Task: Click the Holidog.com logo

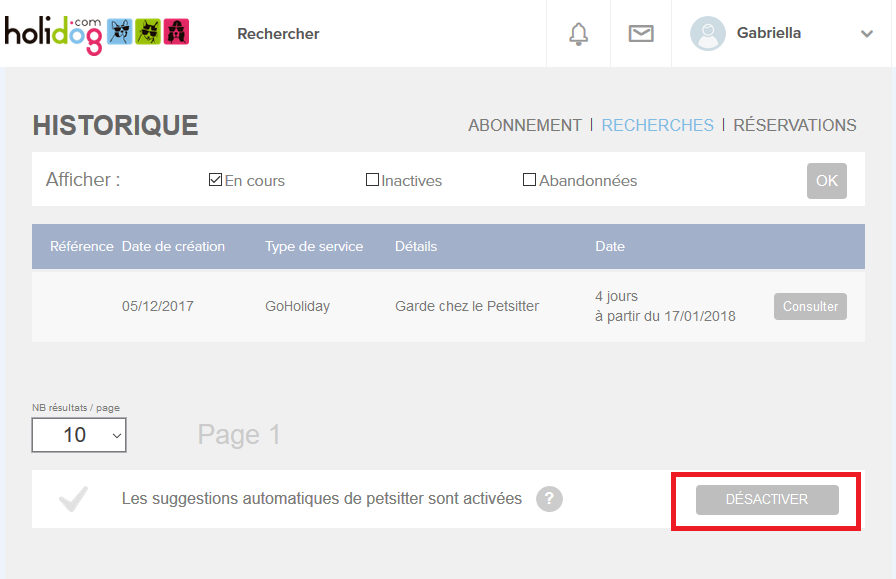Action: (52, 34)
